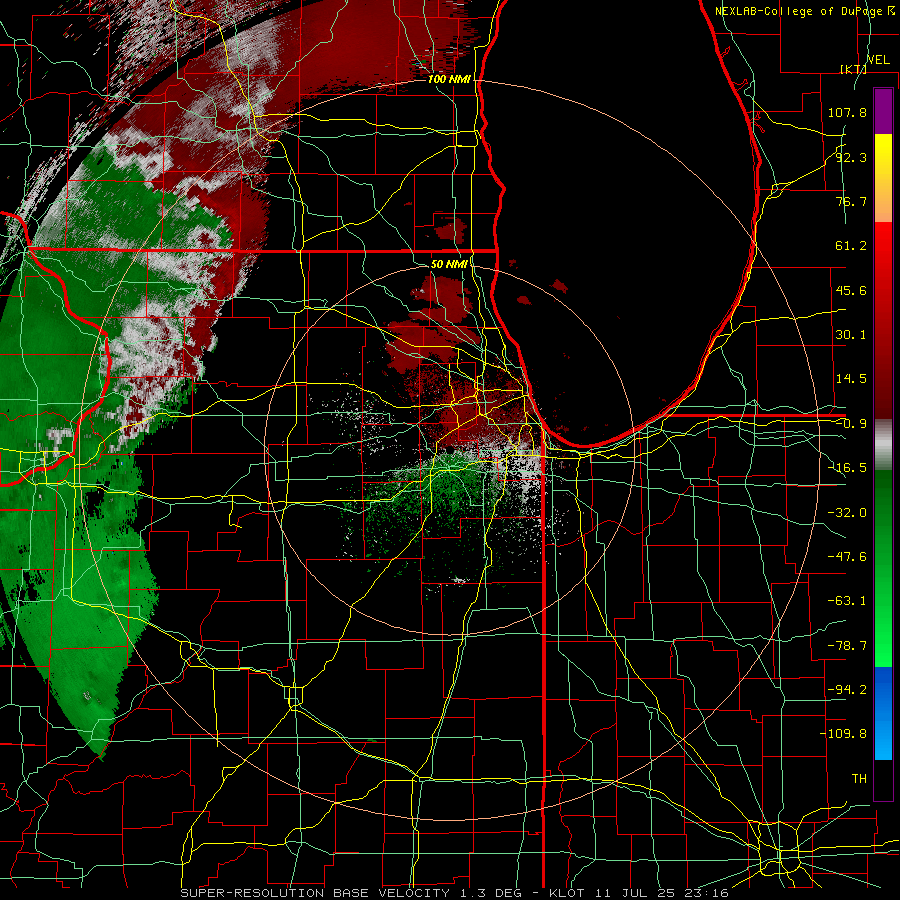Click the 61.2 velocity scale value

[851, 246]
